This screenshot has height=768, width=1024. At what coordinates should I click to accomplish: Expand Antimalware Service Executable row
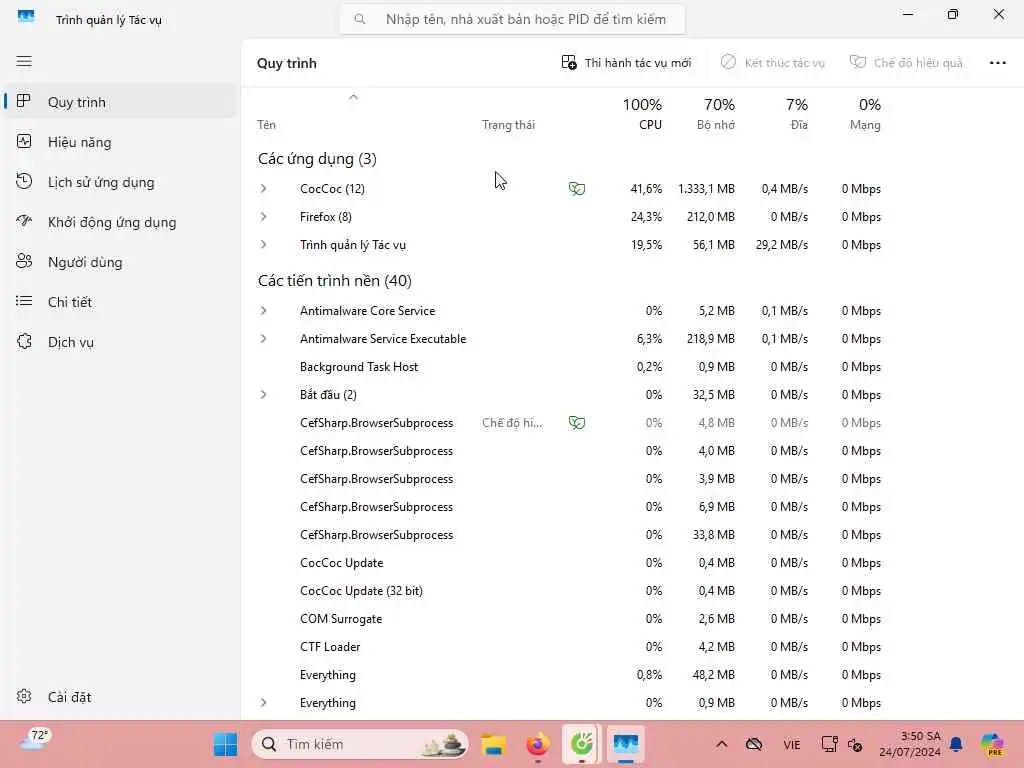(x=263, y=339)
